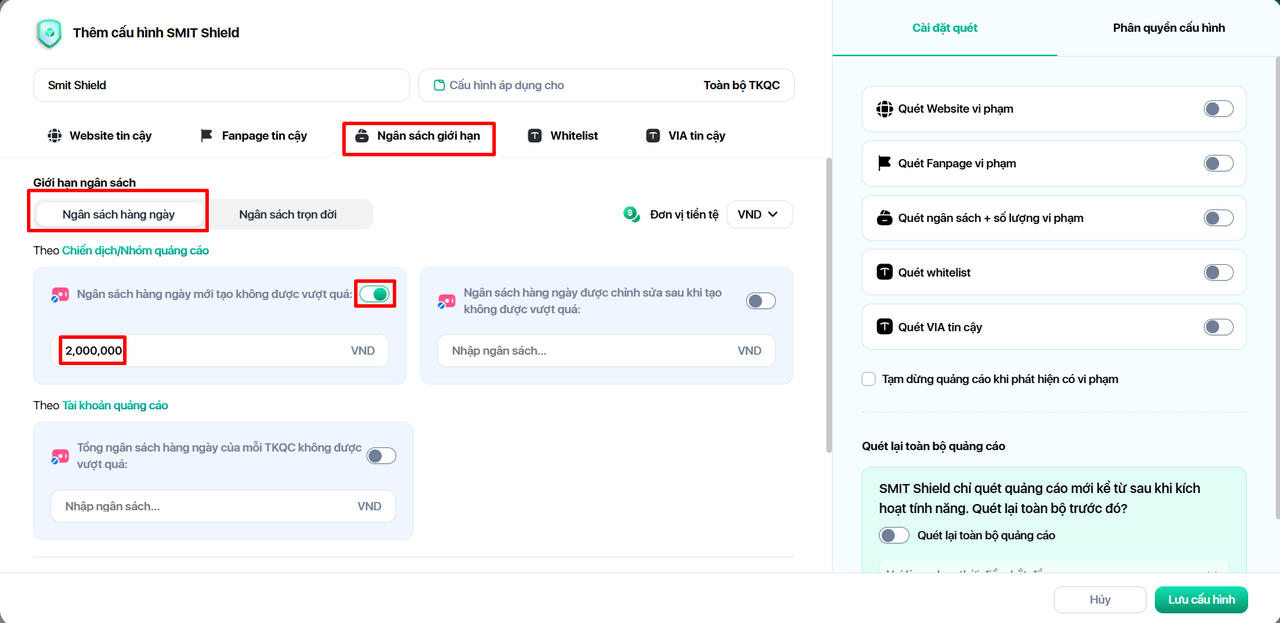This screenshot has height=623, width=1280.
Task: Click the globe icon in Quét Website vi phạm
Action: (884, 109)
